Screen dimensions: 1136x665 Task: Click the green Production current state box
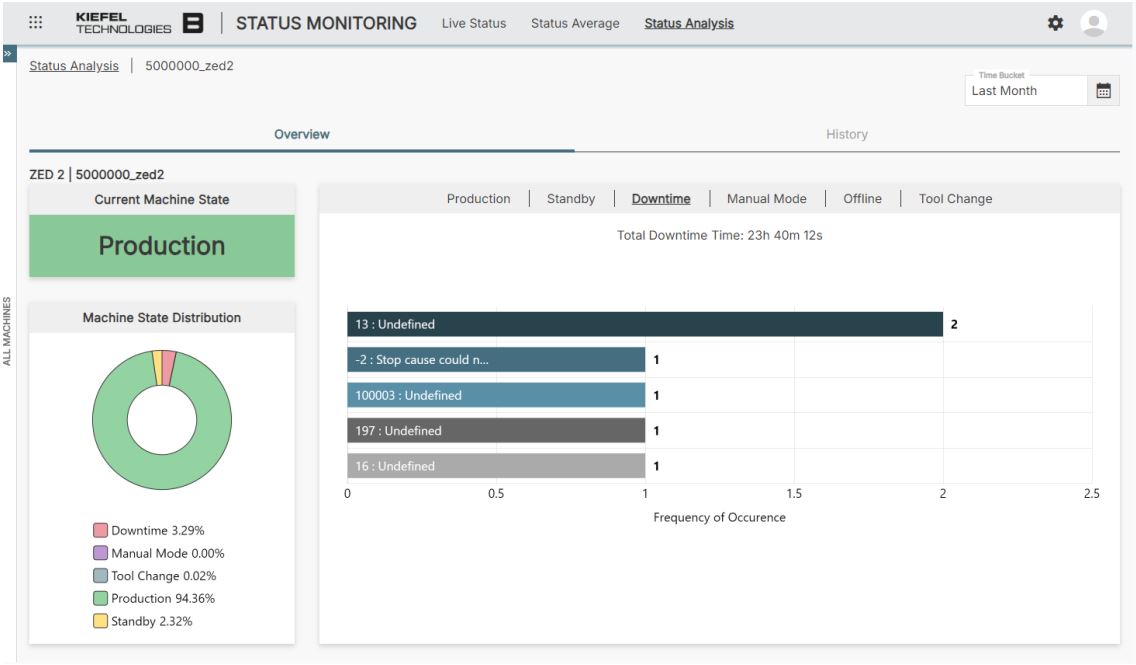(162, 246)
